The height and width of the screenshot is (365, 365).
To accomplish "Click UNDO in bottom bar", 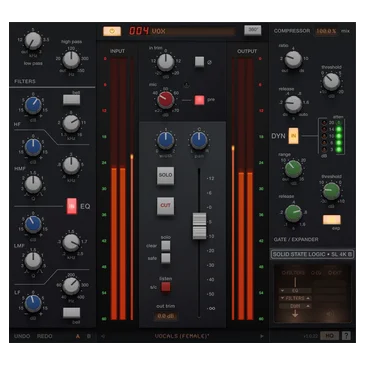I will pyautogui.click(x=22, y=336).
